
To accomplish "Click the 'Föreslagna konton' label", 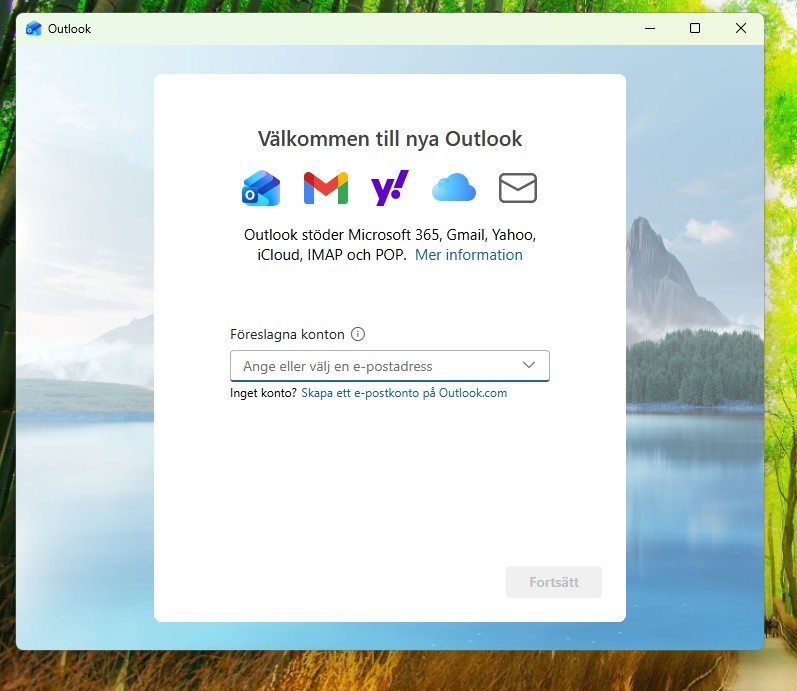I will pyautogui.click(x=287, y=335).
